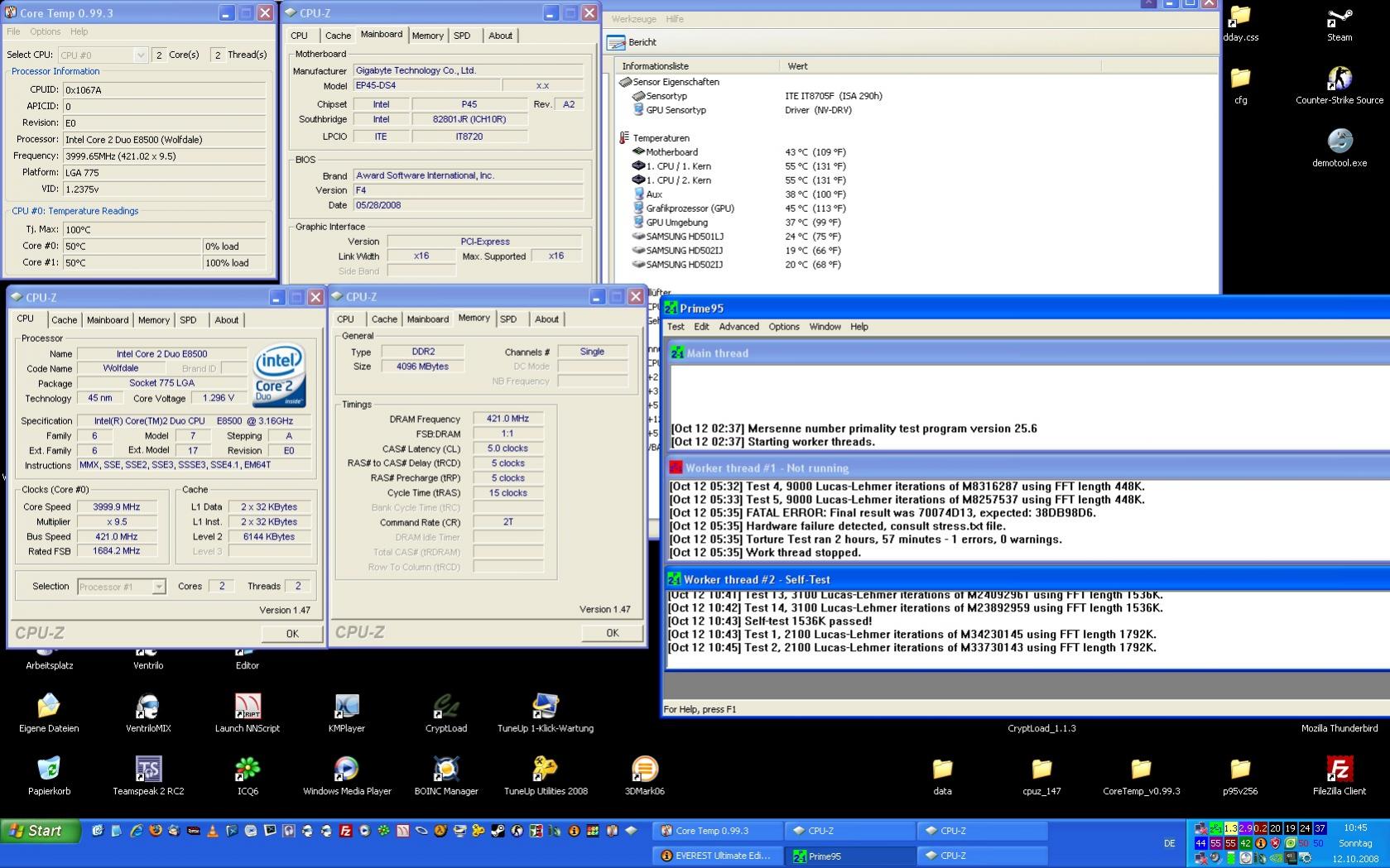Screen dimensions: 1390x868
Task: Switch to Prime95 in the taskbar
Action: (x=849, y=856)
